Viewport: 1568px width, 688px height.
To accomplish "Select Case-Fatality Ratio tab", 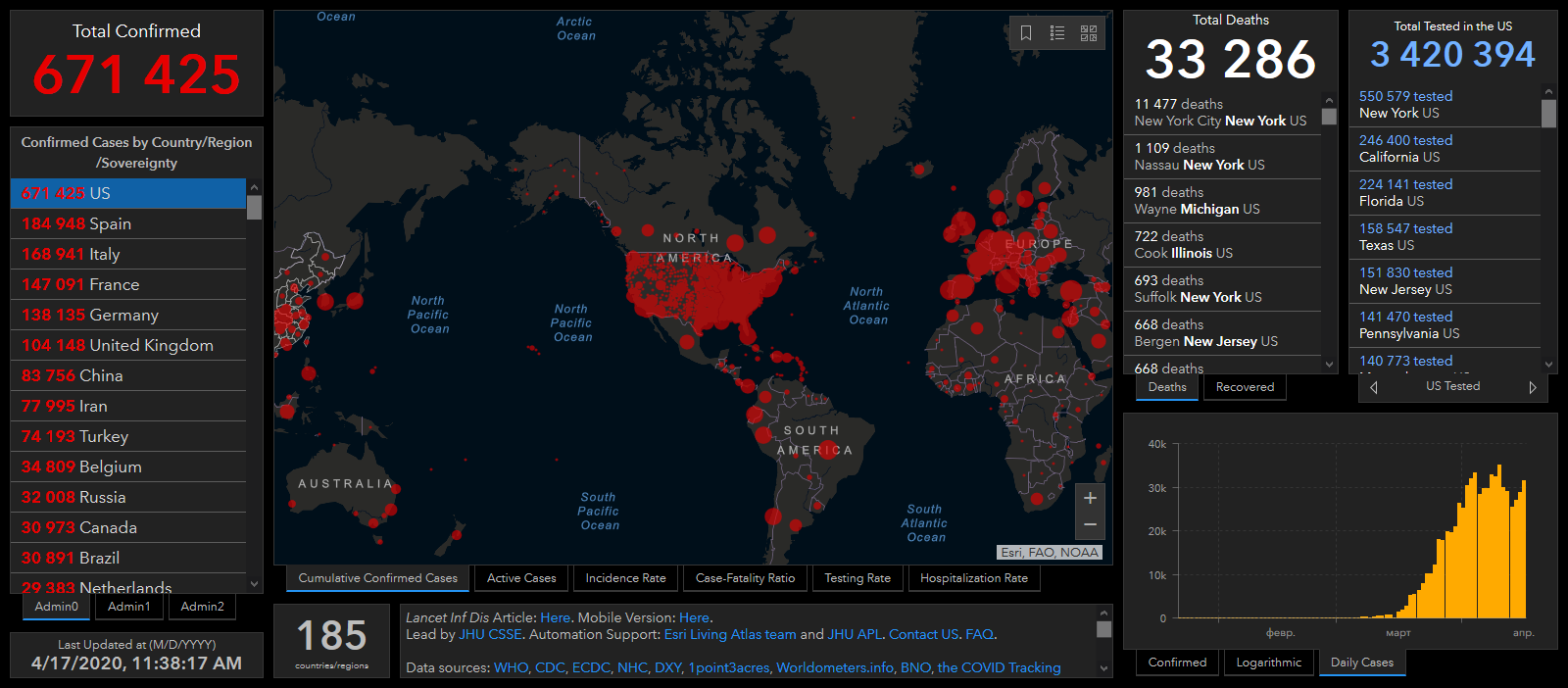I will pyautogui.click(x=745, y=578).
